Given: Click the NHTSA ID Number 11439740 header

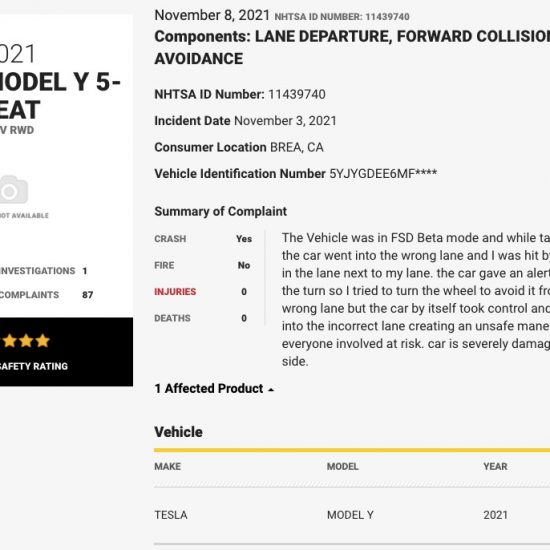Looking at the screenshot, I should 342,17.
